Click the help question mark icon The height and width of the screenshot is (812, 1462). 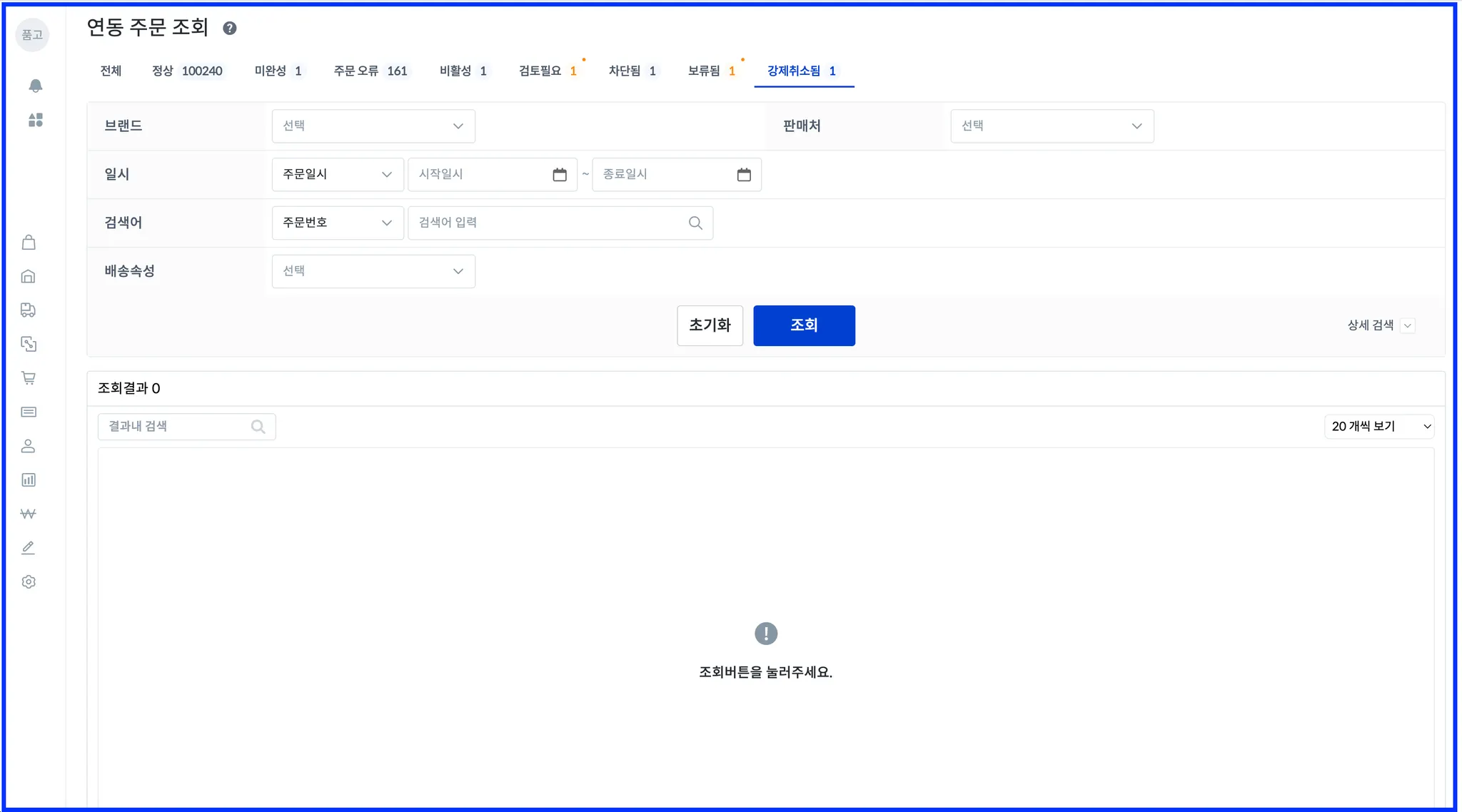point(230,29)
